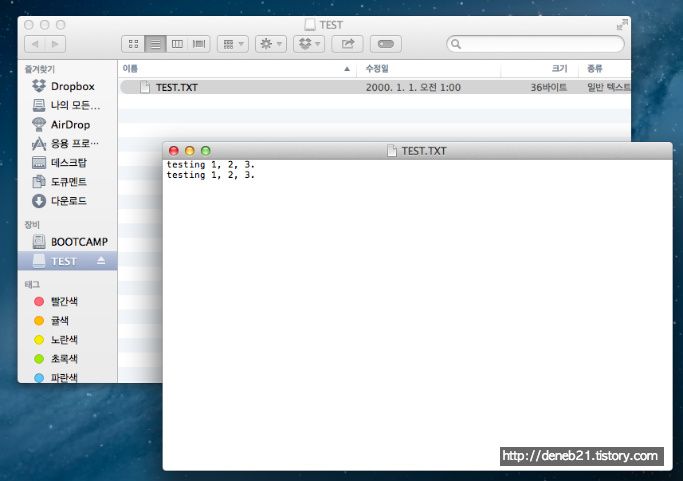Click second line 'testing 1, 2, 3.'
Screen dimensions: 683x481
[x=210, y=175]
